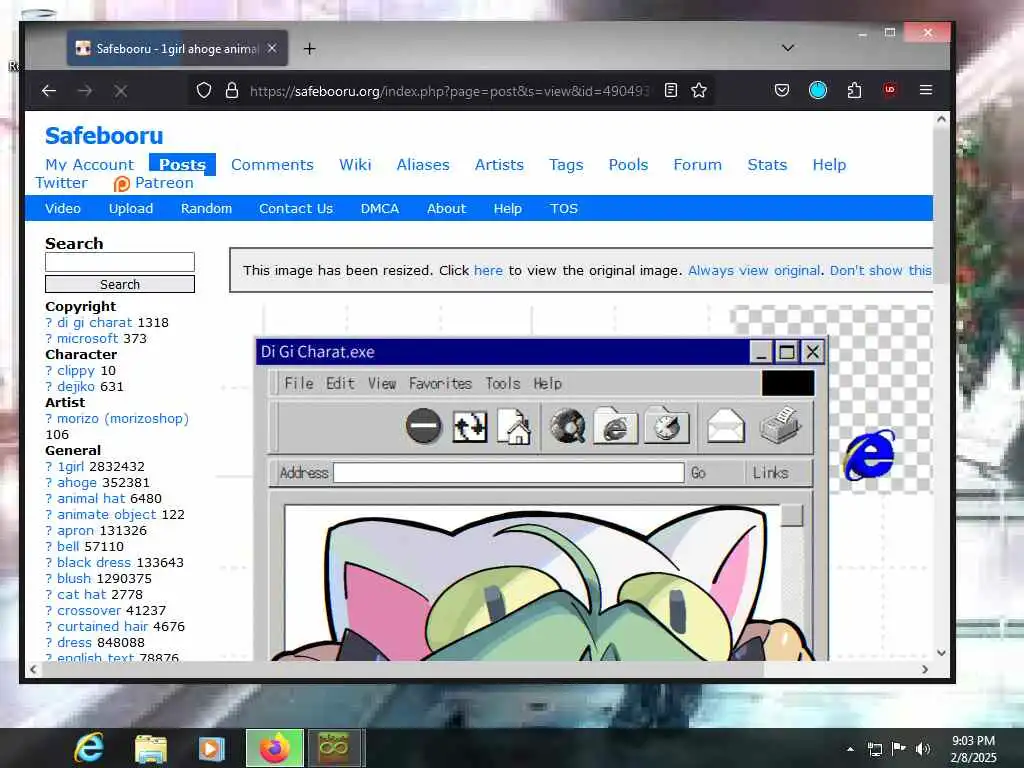This screenshot has width=1024, height=768.
Task: Open the 1girl tag link
Action: pos(71,466)
